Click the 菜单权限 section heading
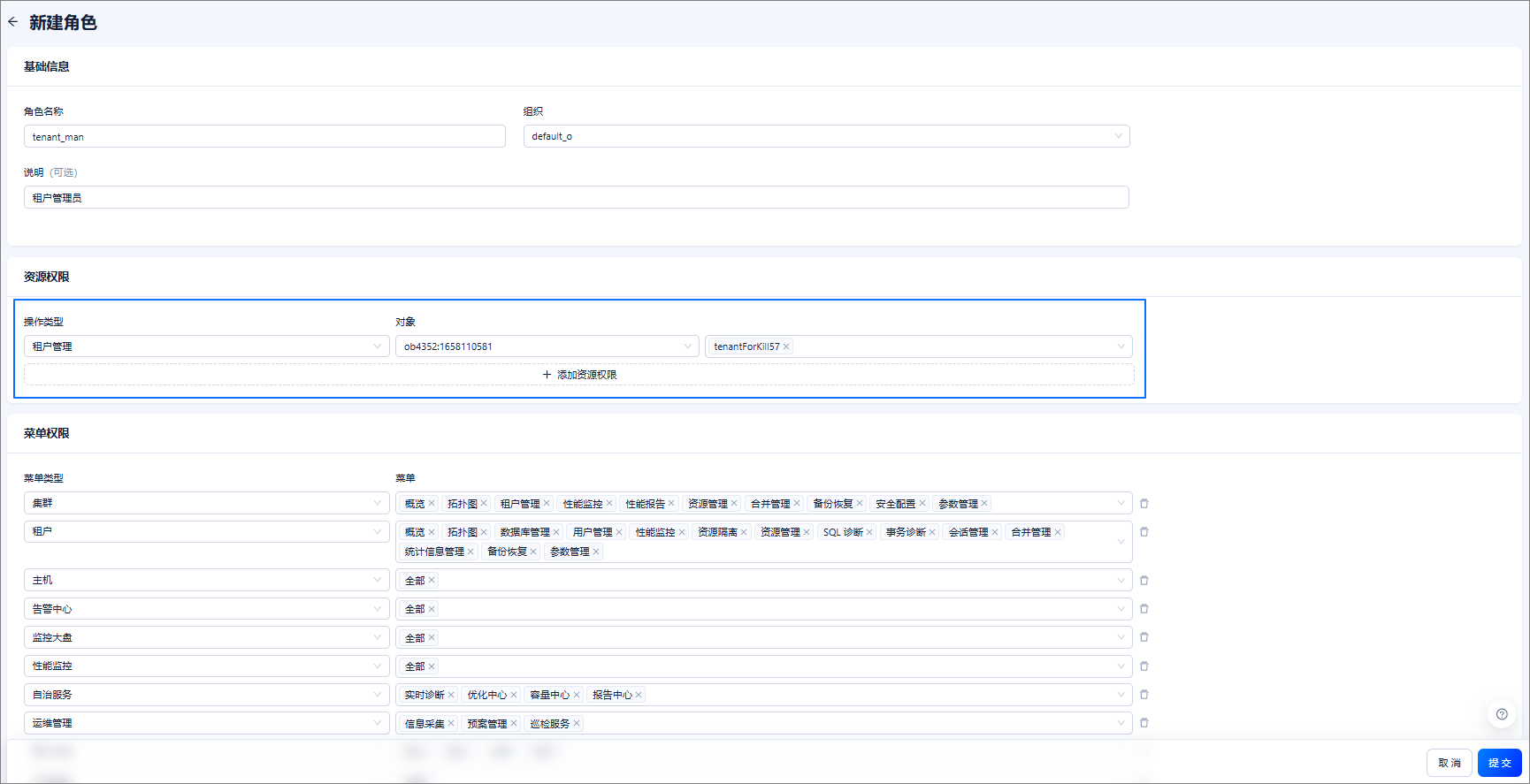 pos(46,433)
